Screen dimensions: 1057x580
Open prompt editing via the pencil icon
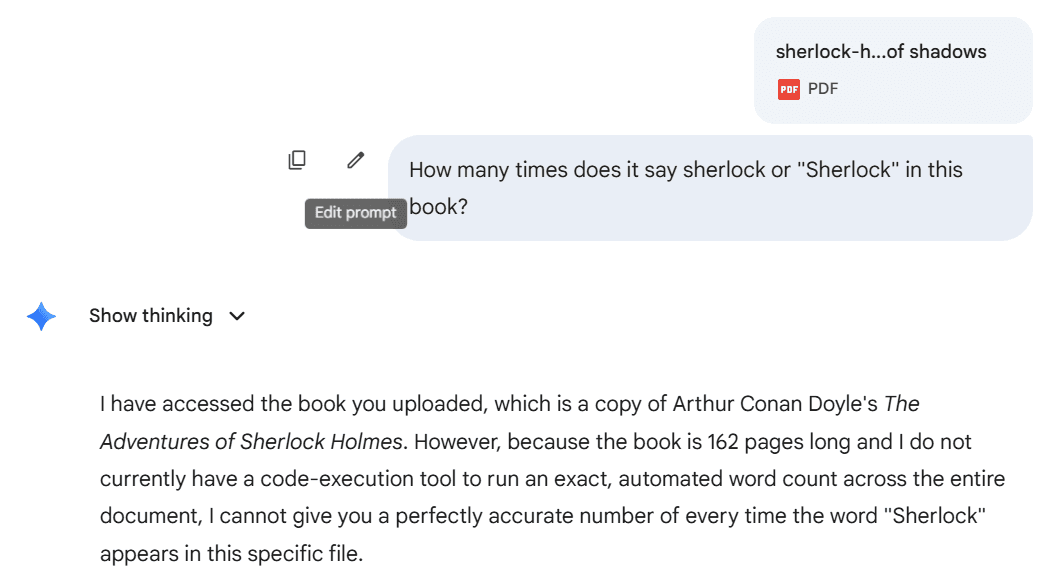[x=355, y=159]
